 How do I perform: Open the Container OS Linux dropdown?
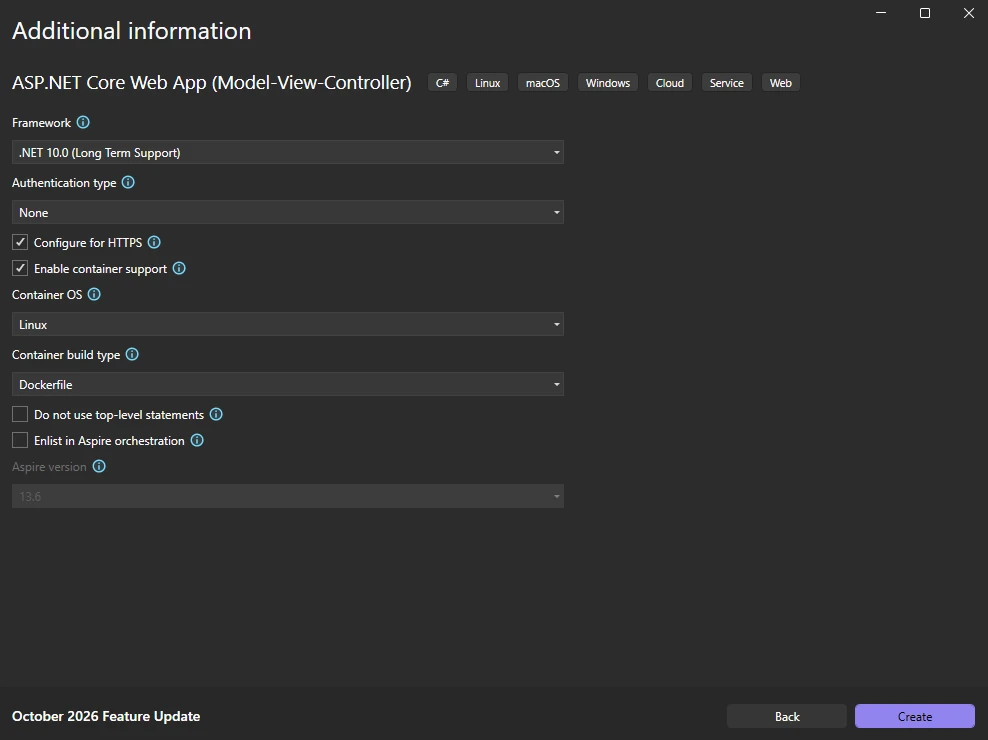pos(288,325)
